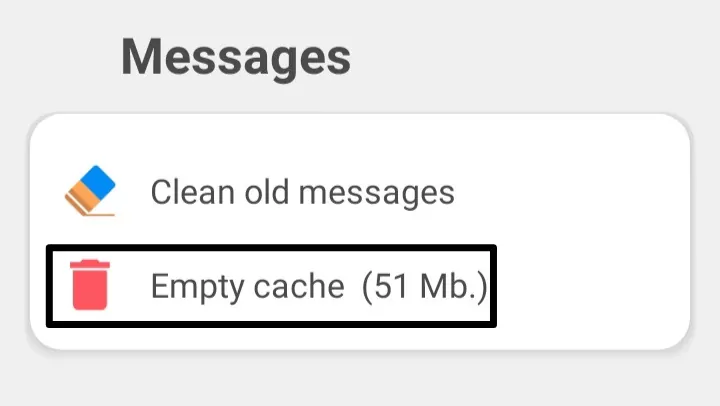Click the lid of the trash can icon

coord(90,263)
